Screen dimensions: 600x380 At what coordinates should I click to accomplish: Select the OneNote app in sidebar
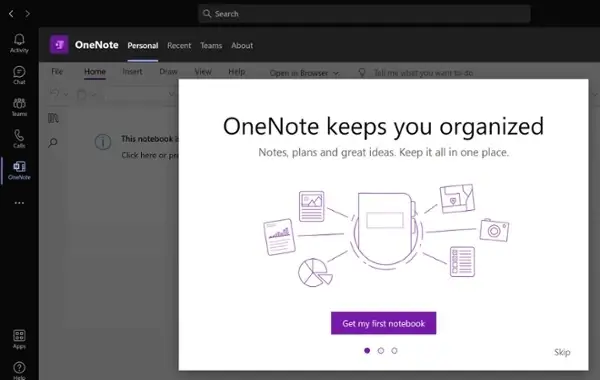(19, 170)
